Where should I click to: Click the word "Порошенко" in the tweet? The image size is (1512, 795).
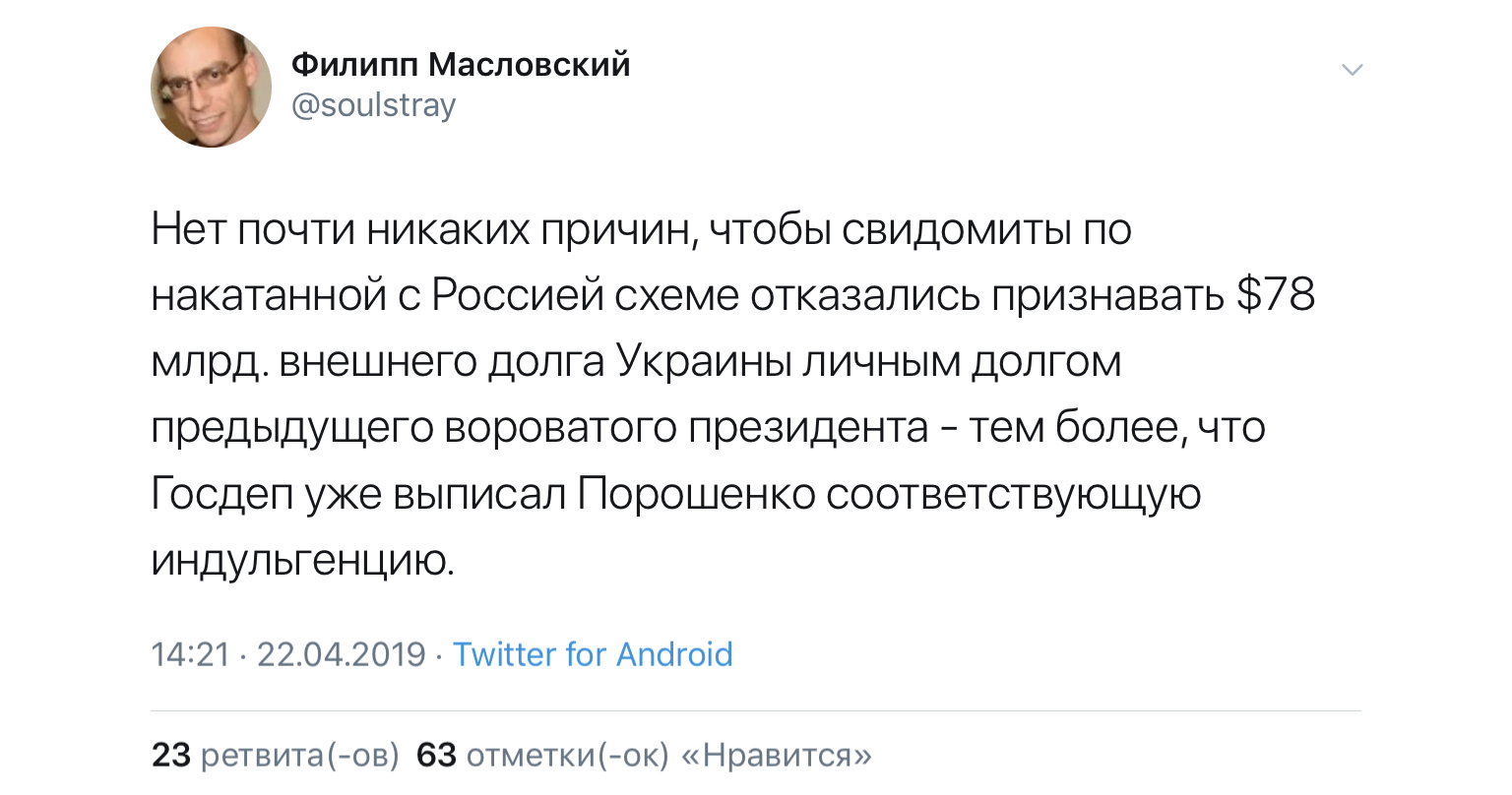(x=696, y=494)
